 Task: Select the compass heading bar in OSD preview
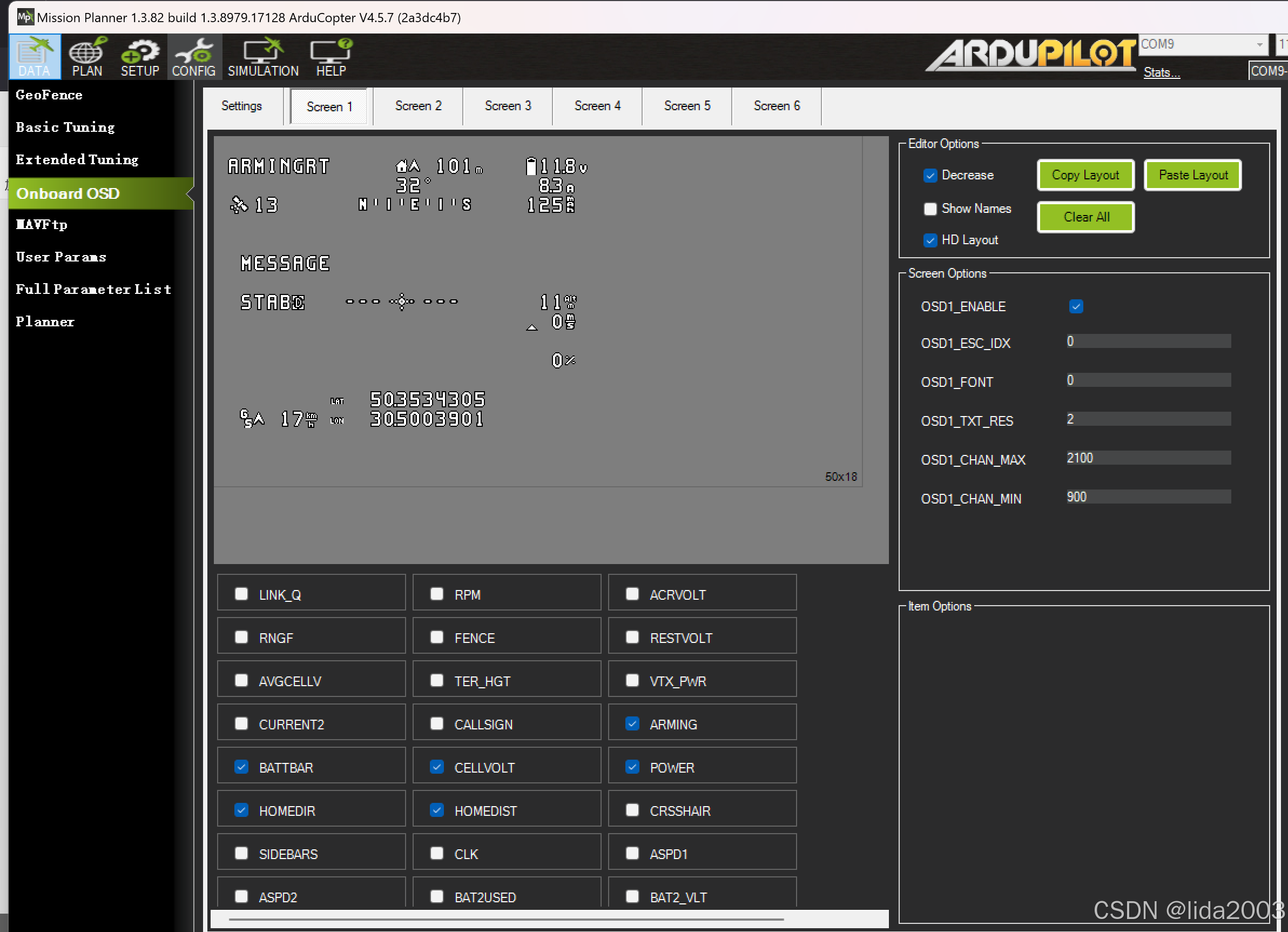pyautogui.click(x=415, y=204)
